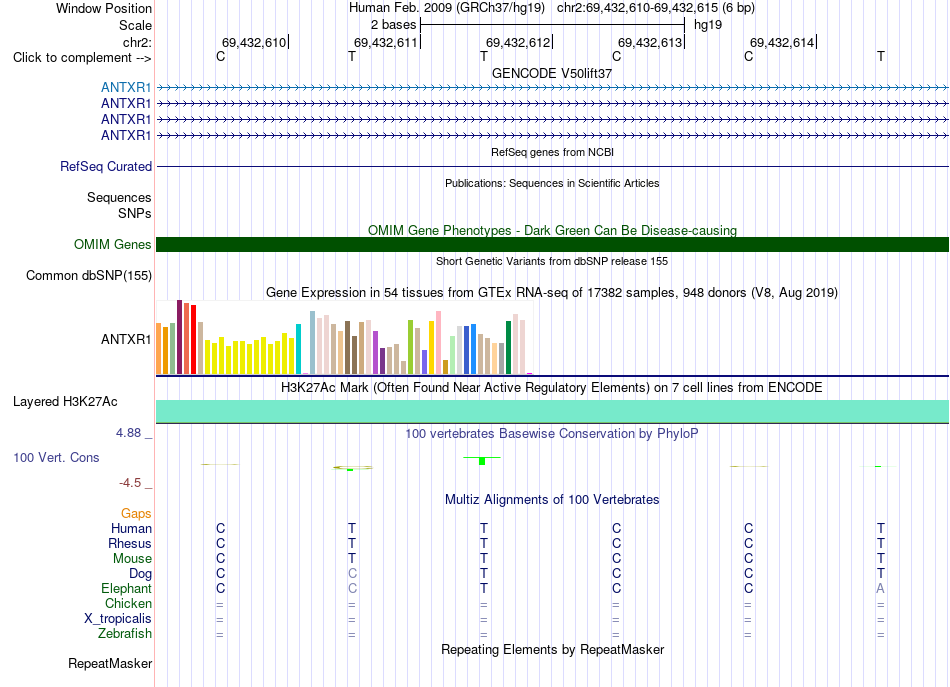Click 'Short Genetic Variants from dbSNP release 155'

click(552, 261)
